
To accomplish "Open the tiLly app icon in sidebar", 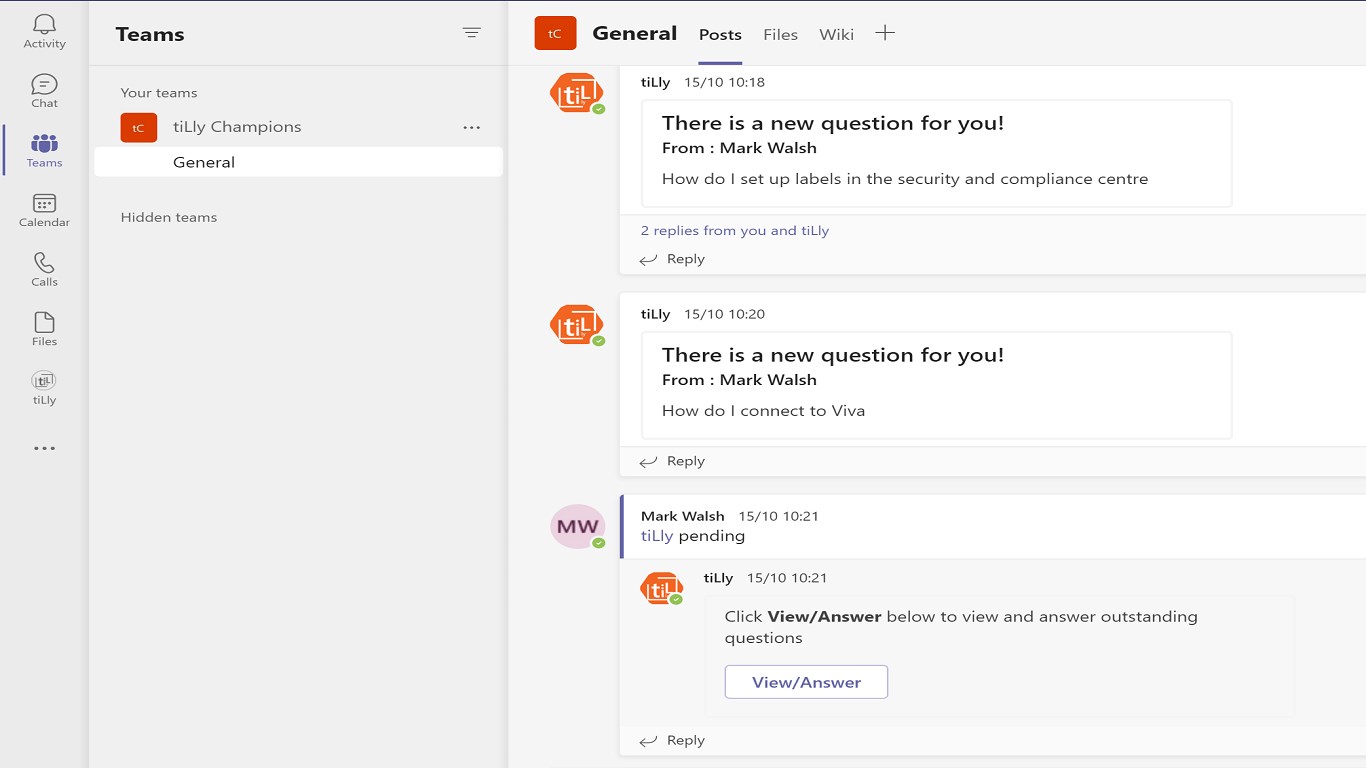I will coord(44,387).
